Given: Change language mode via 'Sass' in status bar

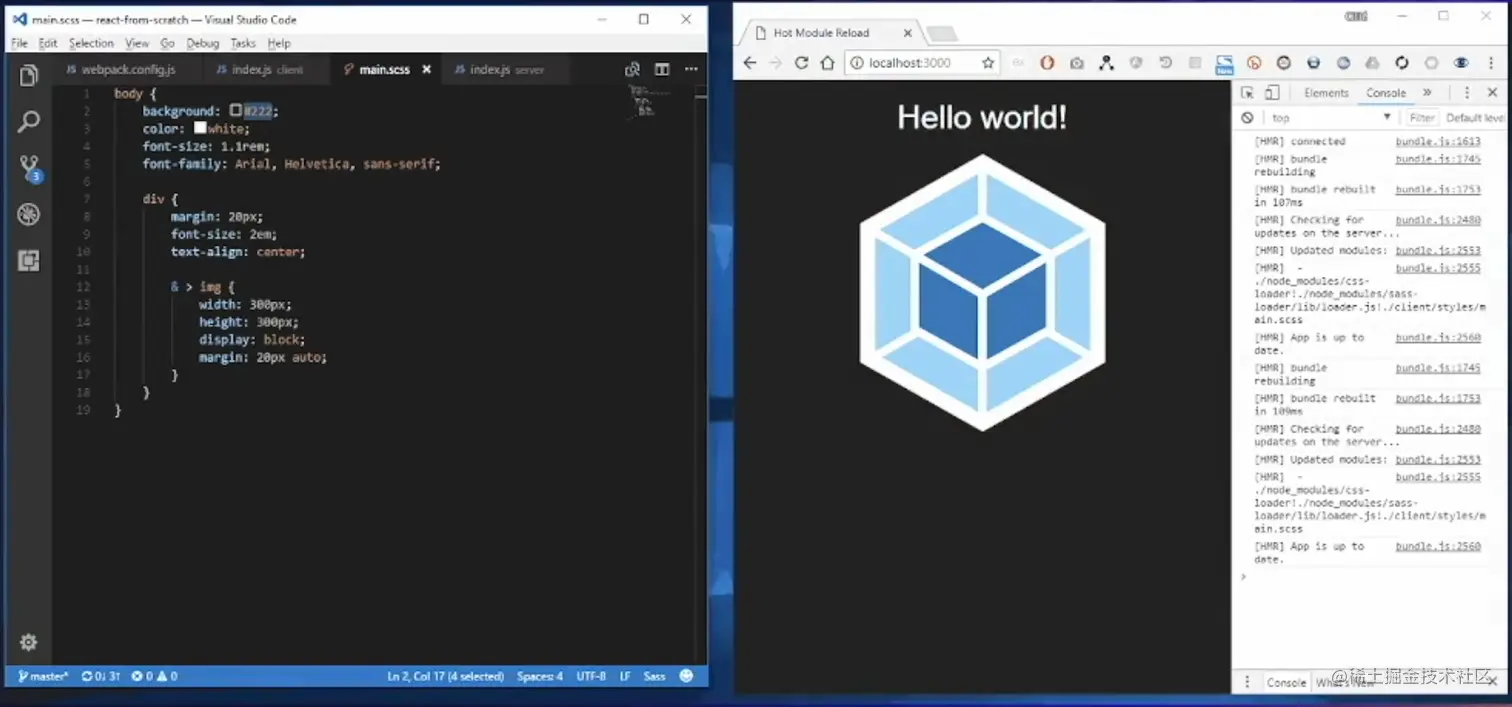Looking at the screenshot, I should [x=655, y=676].
